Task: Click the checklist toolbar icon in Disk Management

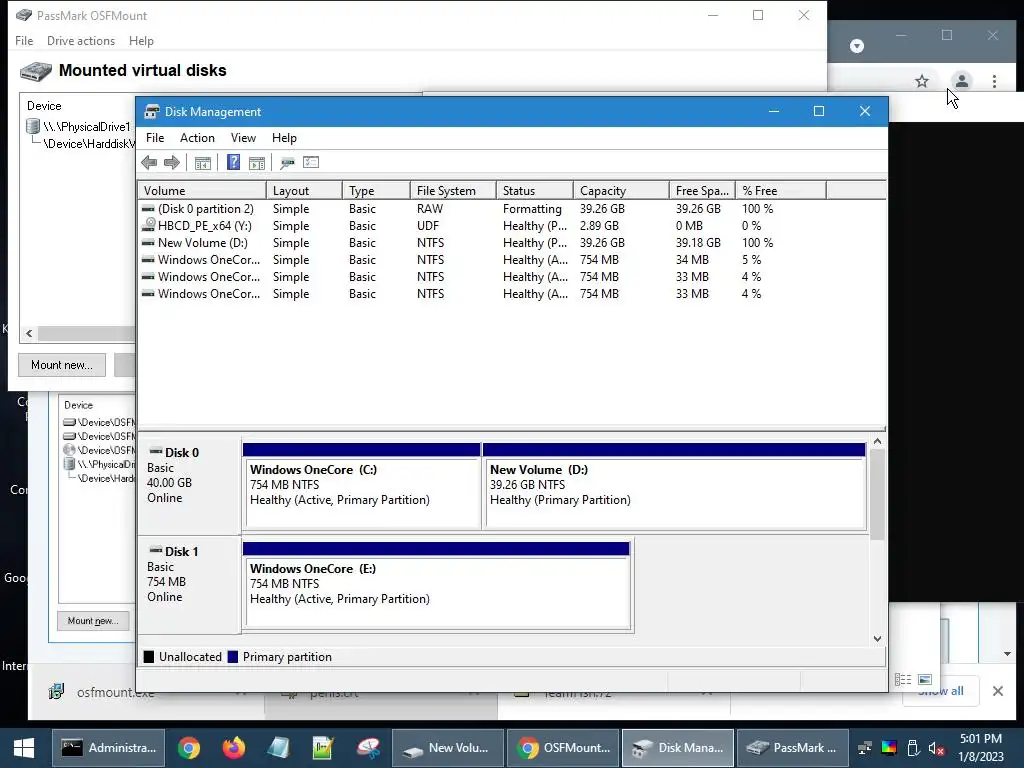Action: click(311, 162)
